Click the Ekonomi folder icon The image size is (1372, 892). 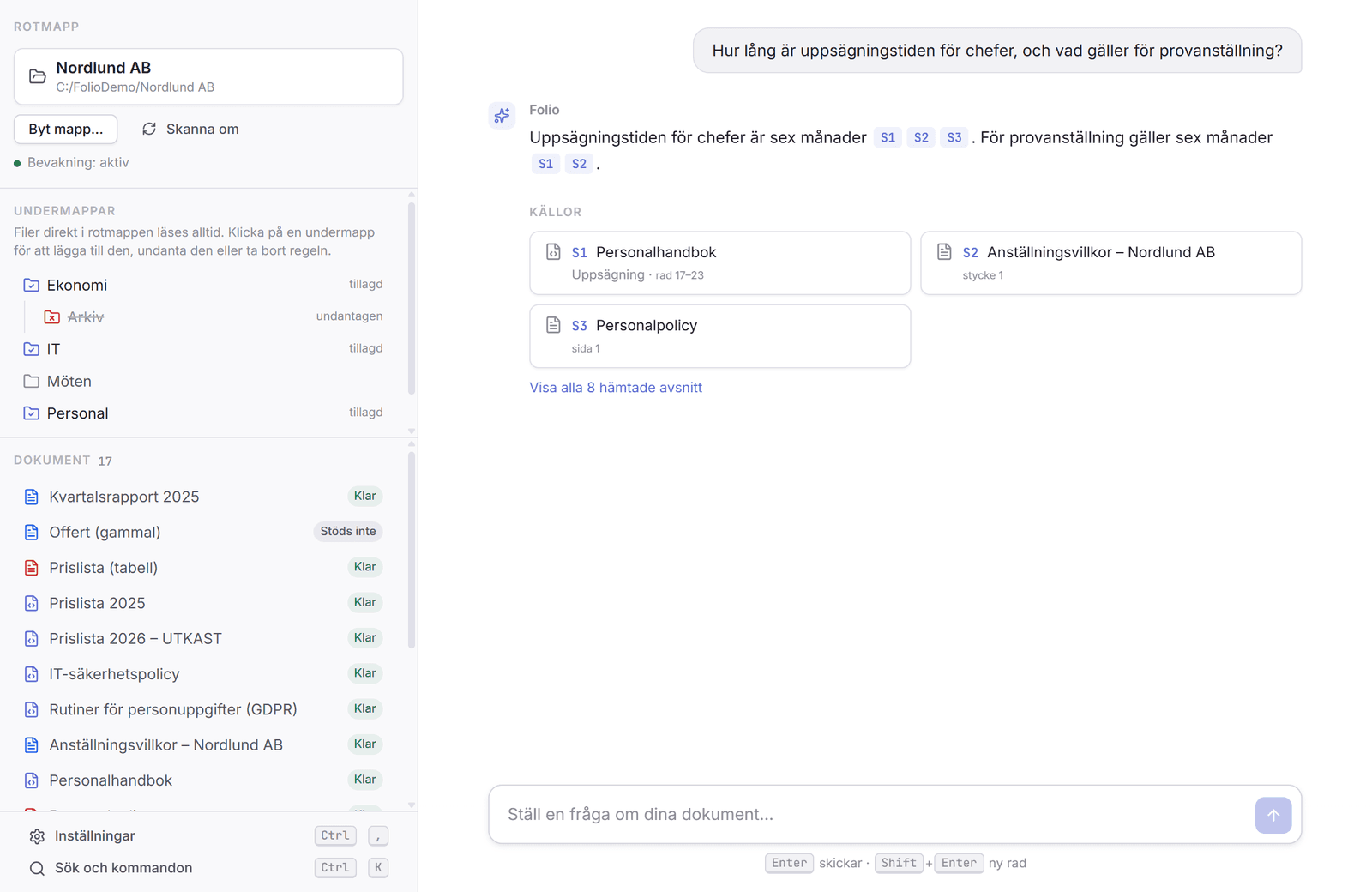click(x=32, y=285)
